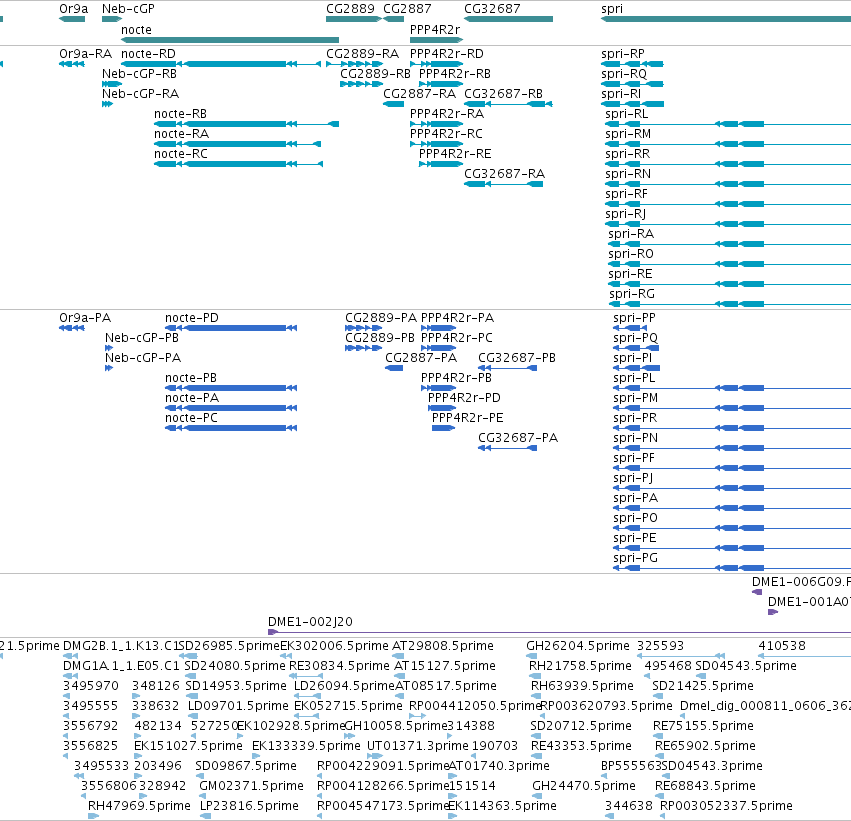
Task: Select EST RE68843.5prime
Action: (659, 796)
